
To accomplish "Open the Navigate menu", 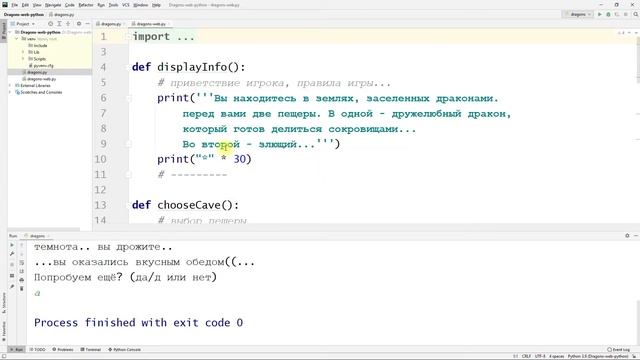I will [x=53, y=5].
